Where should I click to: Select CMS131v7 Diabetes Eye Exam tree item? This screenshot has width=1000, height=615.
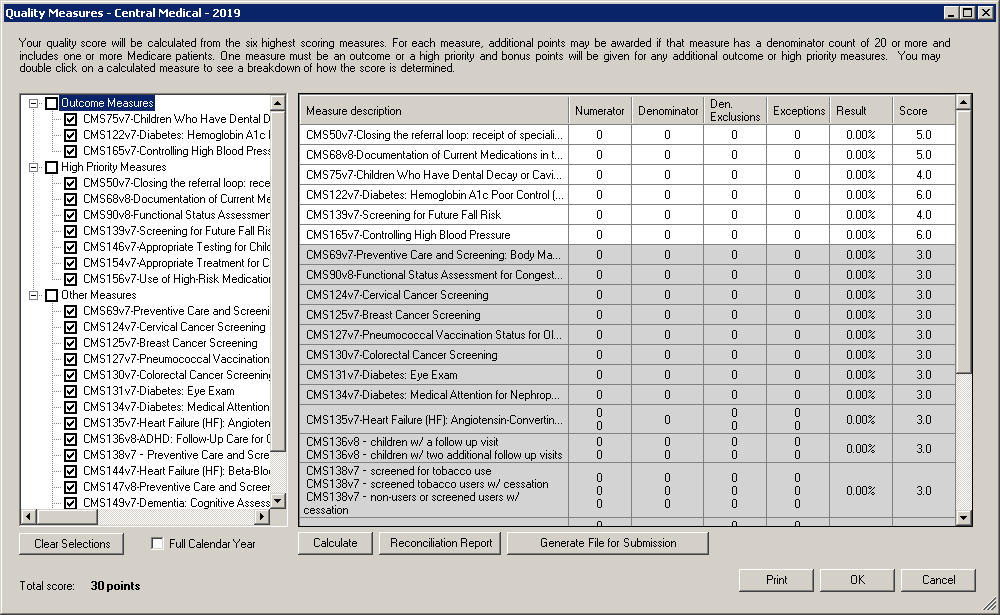pyautogui.click(x=158, y=391)
